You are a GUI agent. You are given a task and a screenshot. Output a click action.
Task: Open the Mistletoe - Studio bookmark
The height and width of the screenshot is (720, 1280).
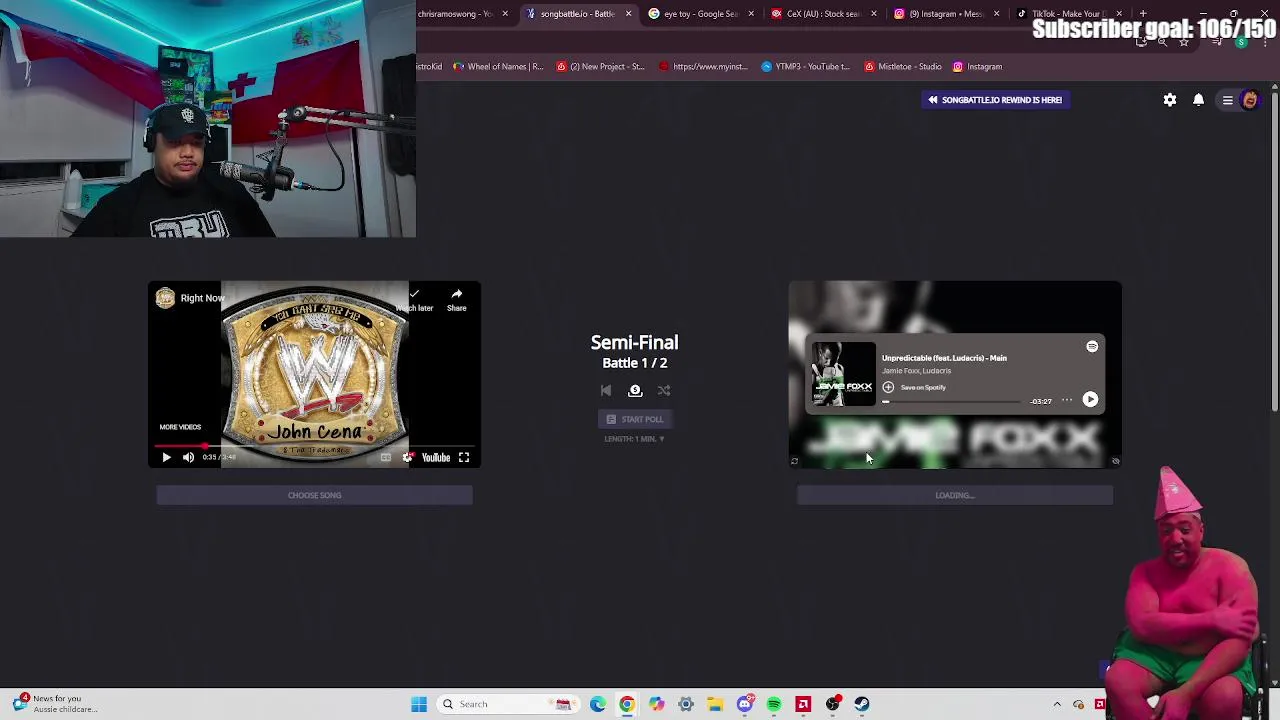click(903, 67)
